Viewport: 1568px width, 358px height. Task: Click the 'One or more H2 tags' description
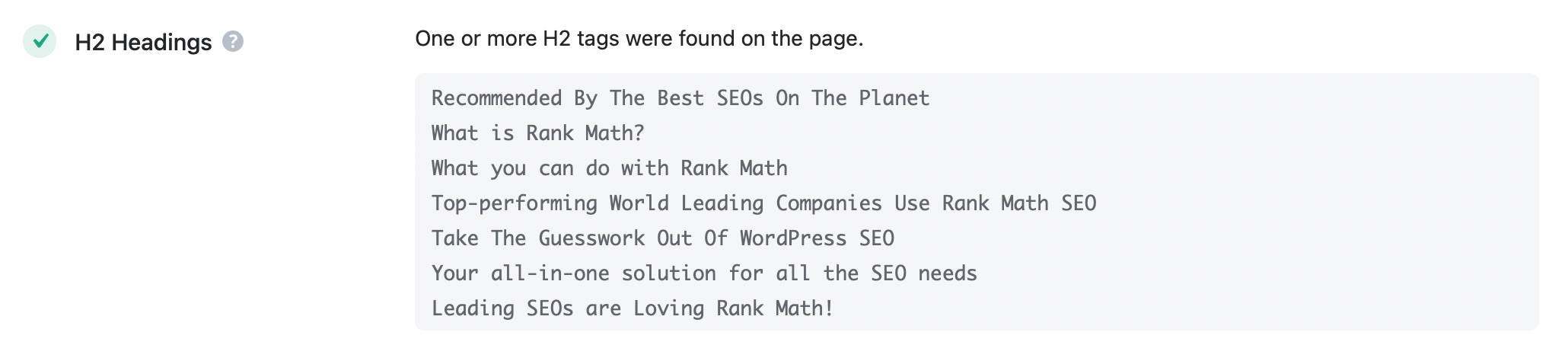639,39
